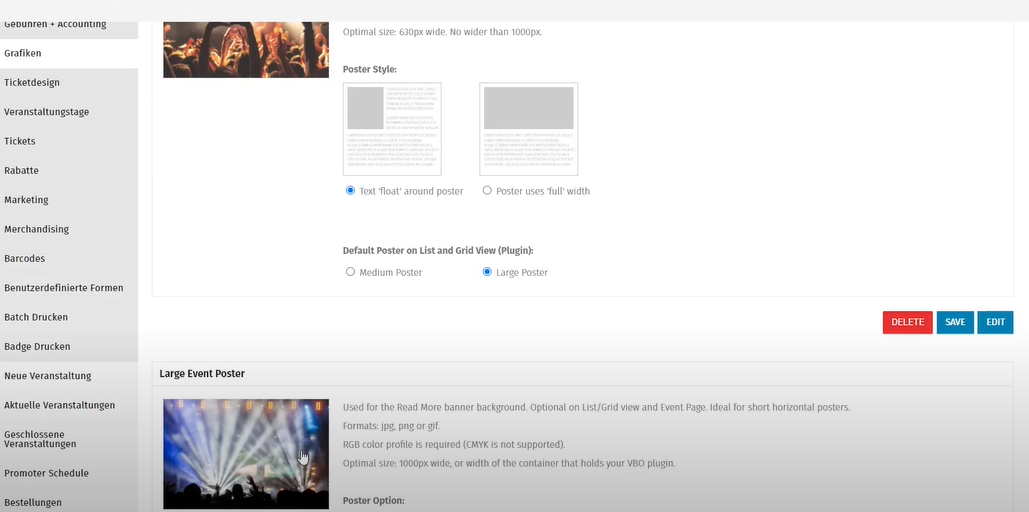This screenshot has height=512, width=1029.
Task: Choose Medium Poster as default poster
Action: point(350,272)
